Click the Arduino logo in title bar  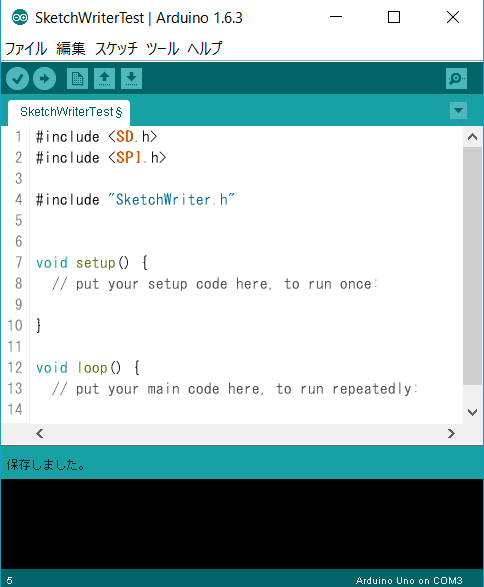tap(19, 18)
